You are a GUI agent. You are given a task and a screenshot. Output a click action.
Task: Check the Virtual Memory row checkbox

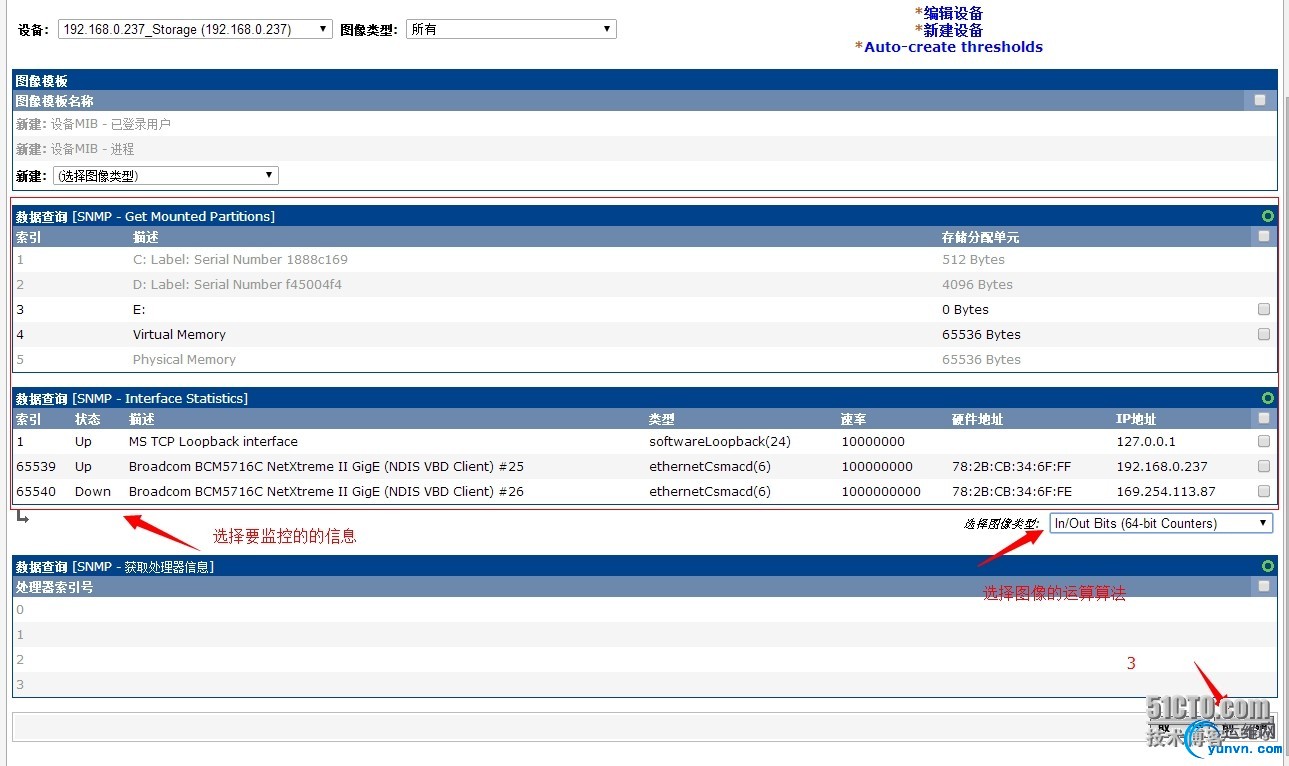pos(1264,334)
